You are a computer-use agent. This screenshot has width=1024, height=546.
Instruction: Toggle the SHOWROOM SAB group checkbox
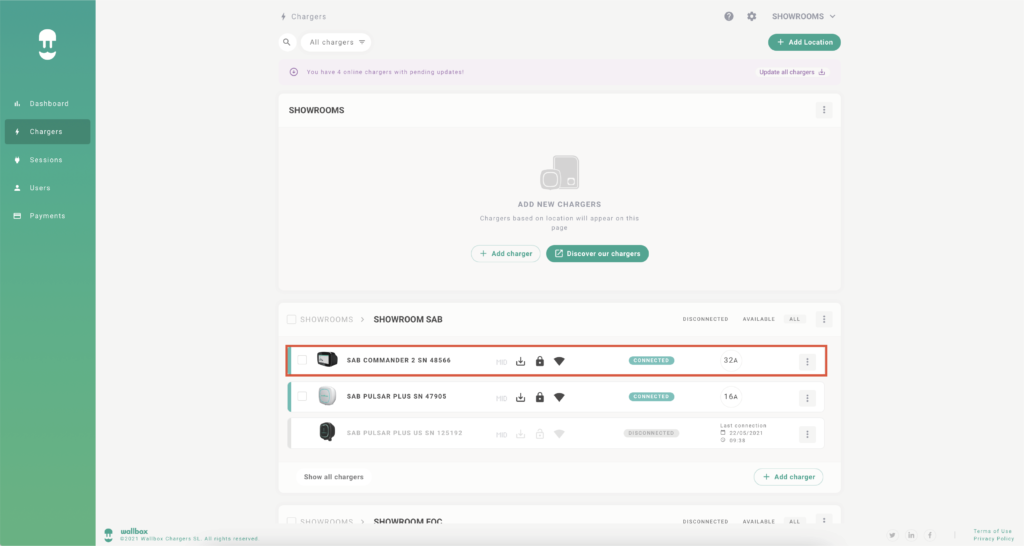291,319
